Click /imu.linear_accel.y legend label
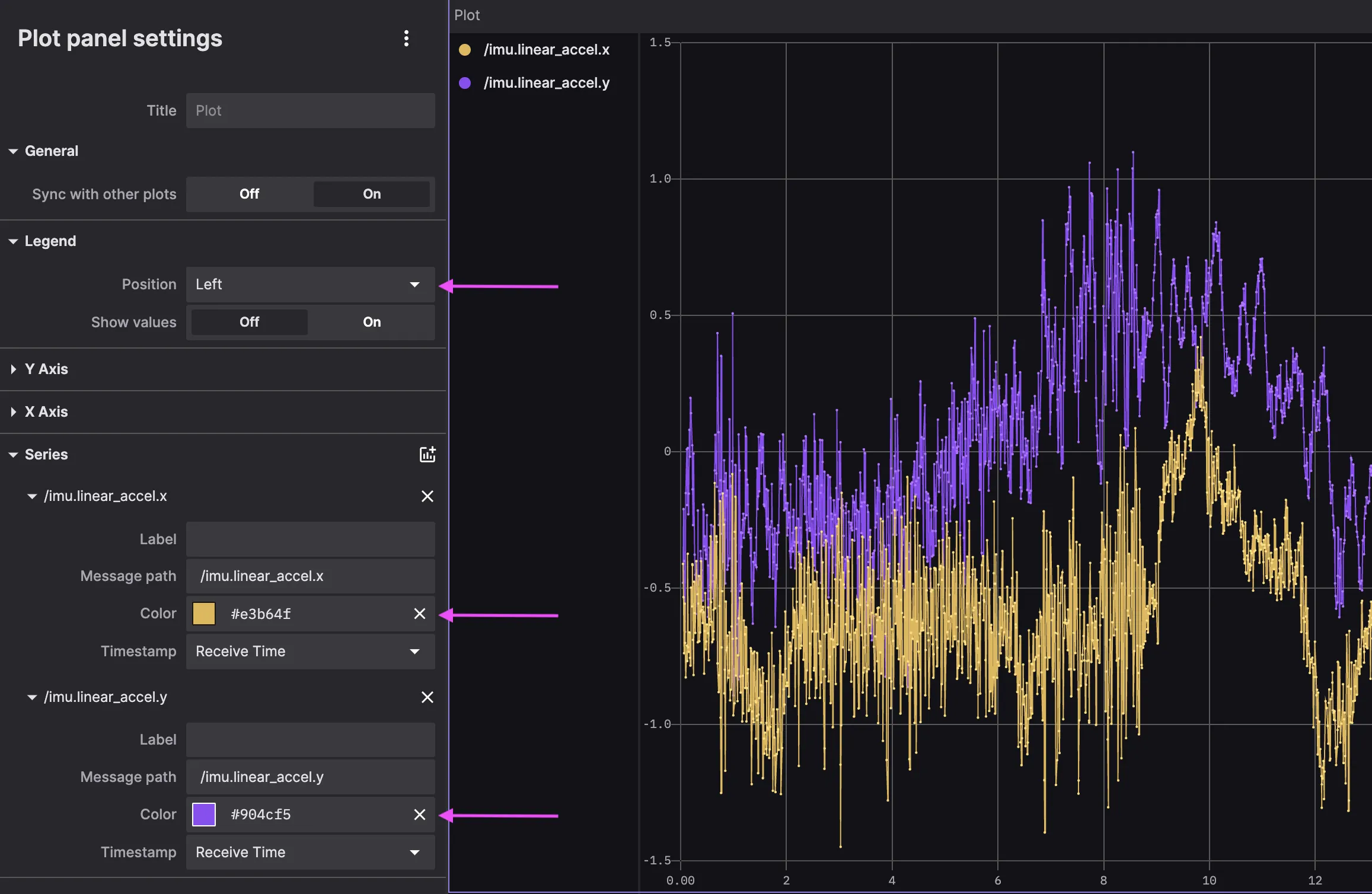Image resolution: width=1372 pixels, height=894 pixels. pyautogui.click(x=546, y=83)
